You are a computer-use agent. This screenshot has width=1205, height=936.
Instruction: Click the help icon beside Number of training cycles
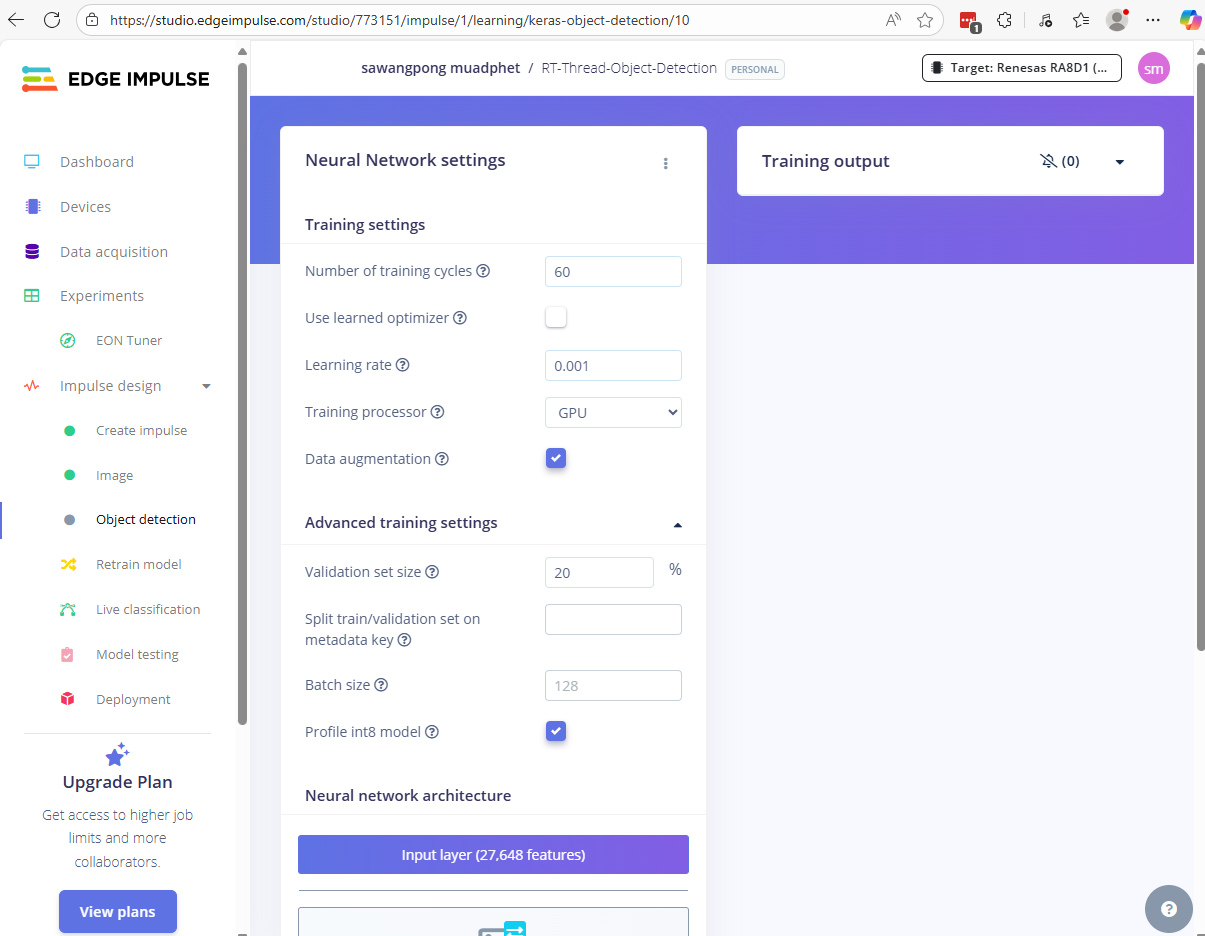(483, 271)
